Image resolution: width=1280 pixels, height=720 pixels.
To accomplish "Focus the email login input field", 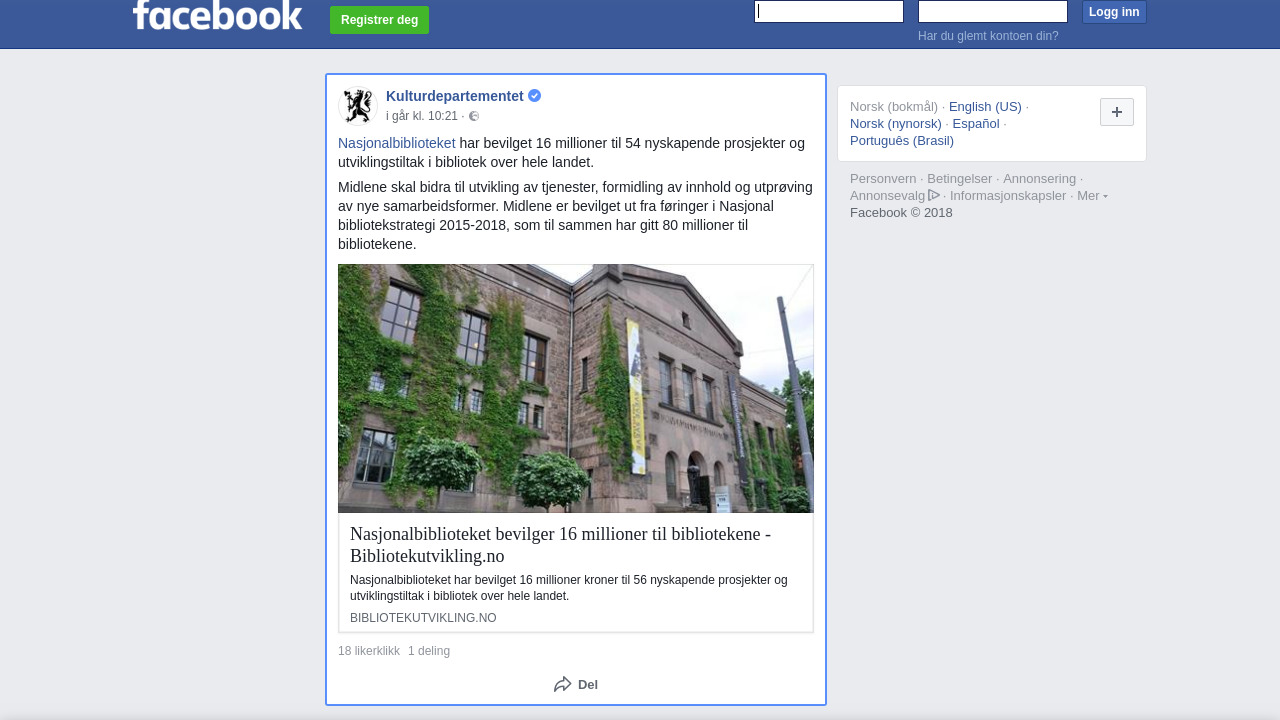I will coord(829,12).
